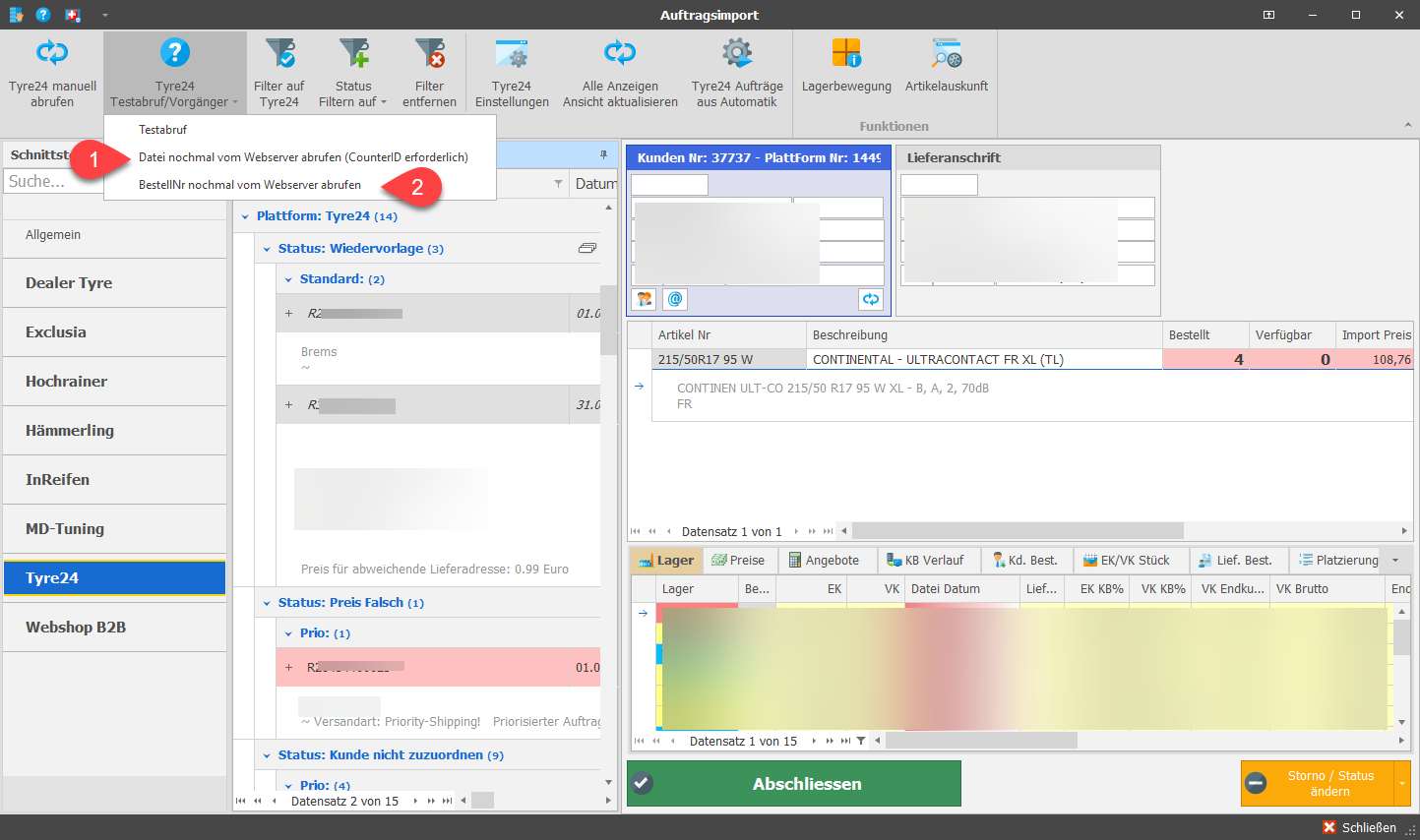Select Hämmerling interface
This screenshot has height=840, width=1420.
pyautogui.click(x=114, y=431)
